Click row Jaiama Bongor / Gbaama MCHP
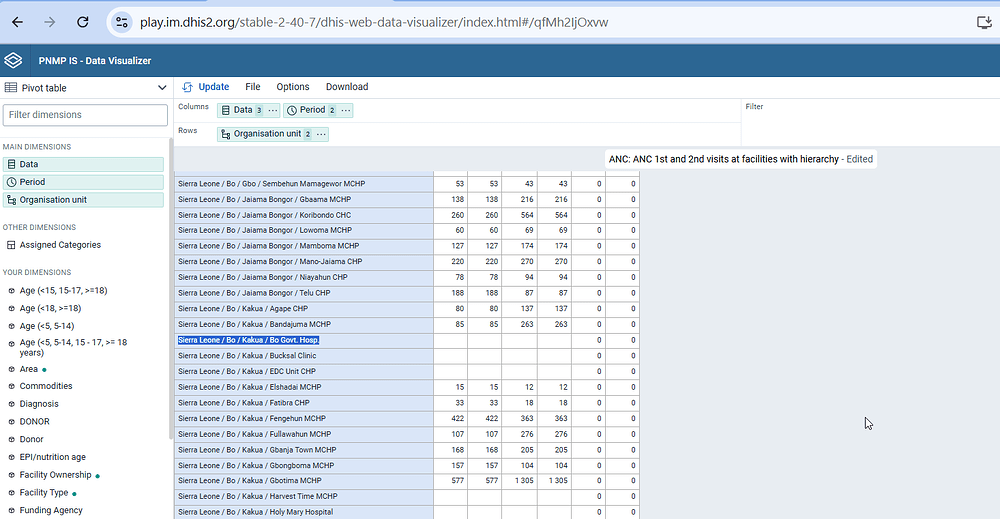This screenshot has width=1000, height=519. tap(304, 200)
